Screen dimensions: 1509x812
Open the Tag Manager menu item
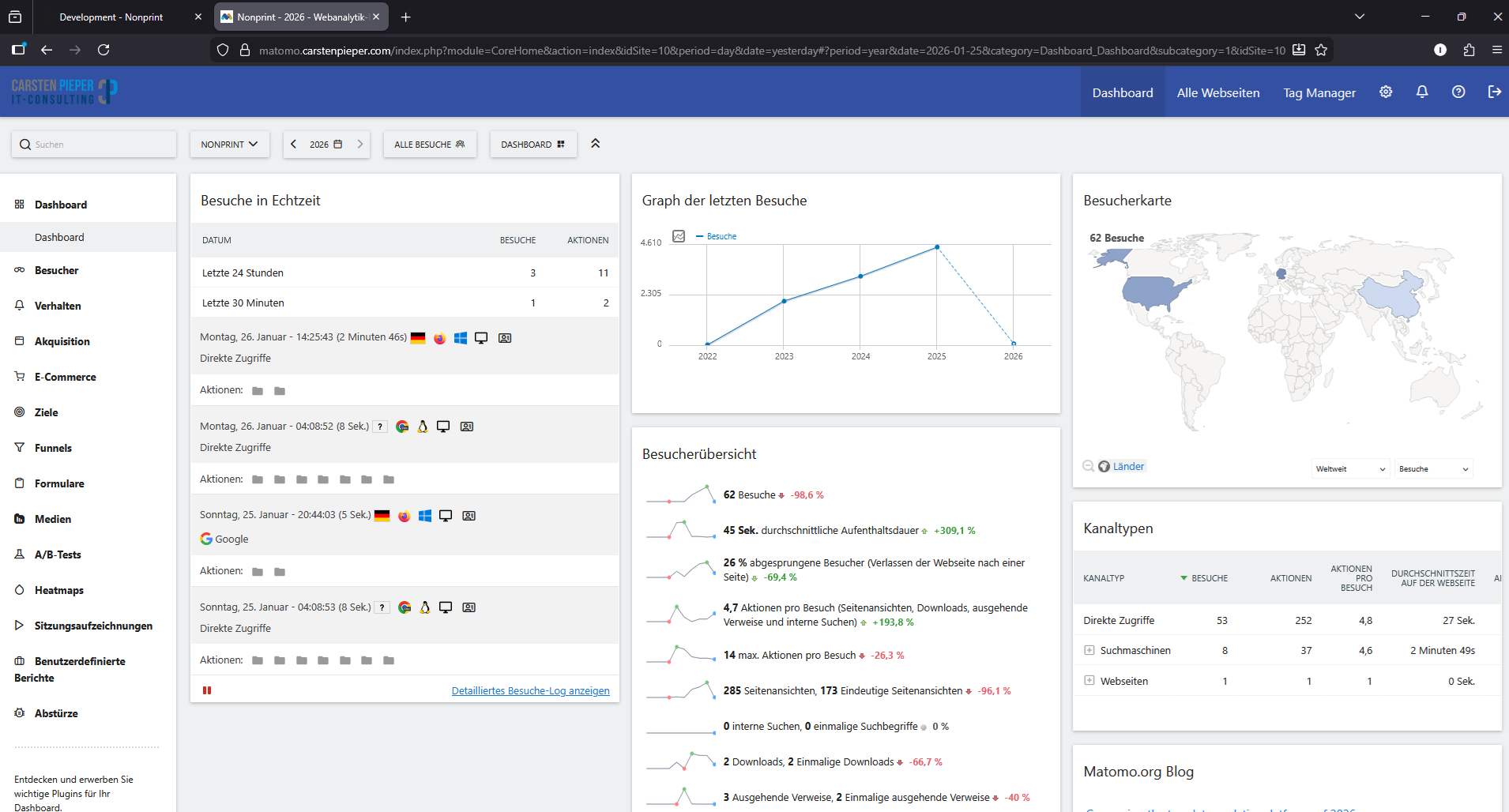pyautogui.click(x=1319, y=92)
